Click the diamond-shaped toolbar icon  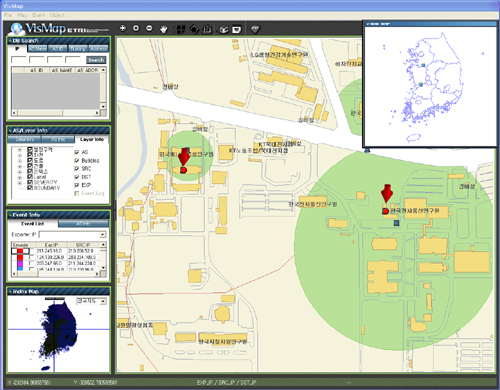pyautogui.click(x=194, y=29)
